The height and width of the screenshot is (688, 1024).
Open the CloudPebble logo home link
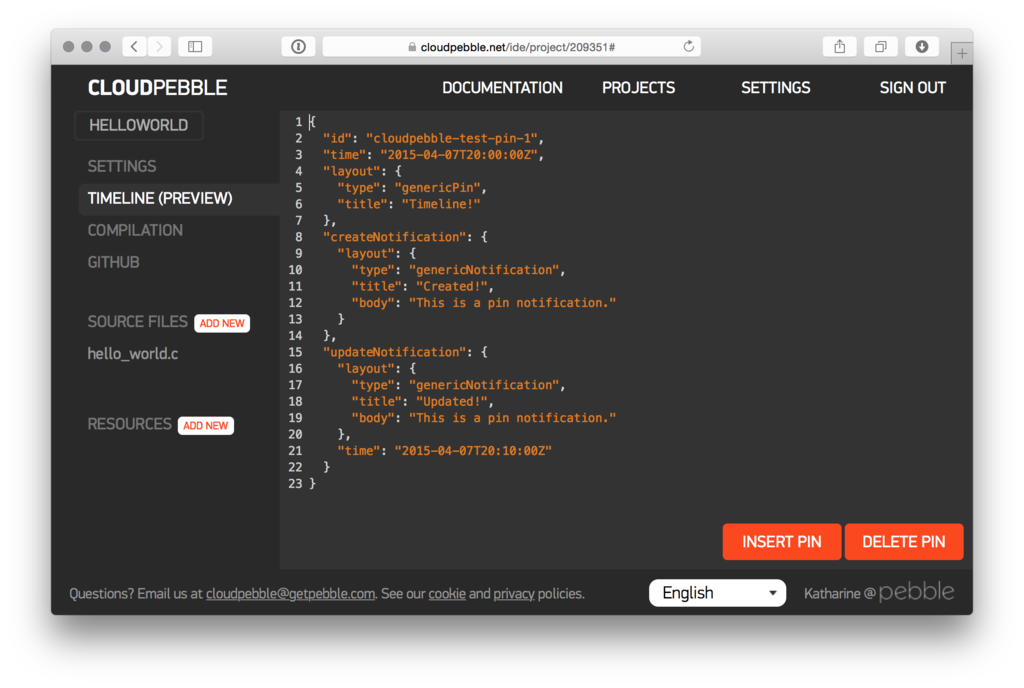tap(157, 87)
